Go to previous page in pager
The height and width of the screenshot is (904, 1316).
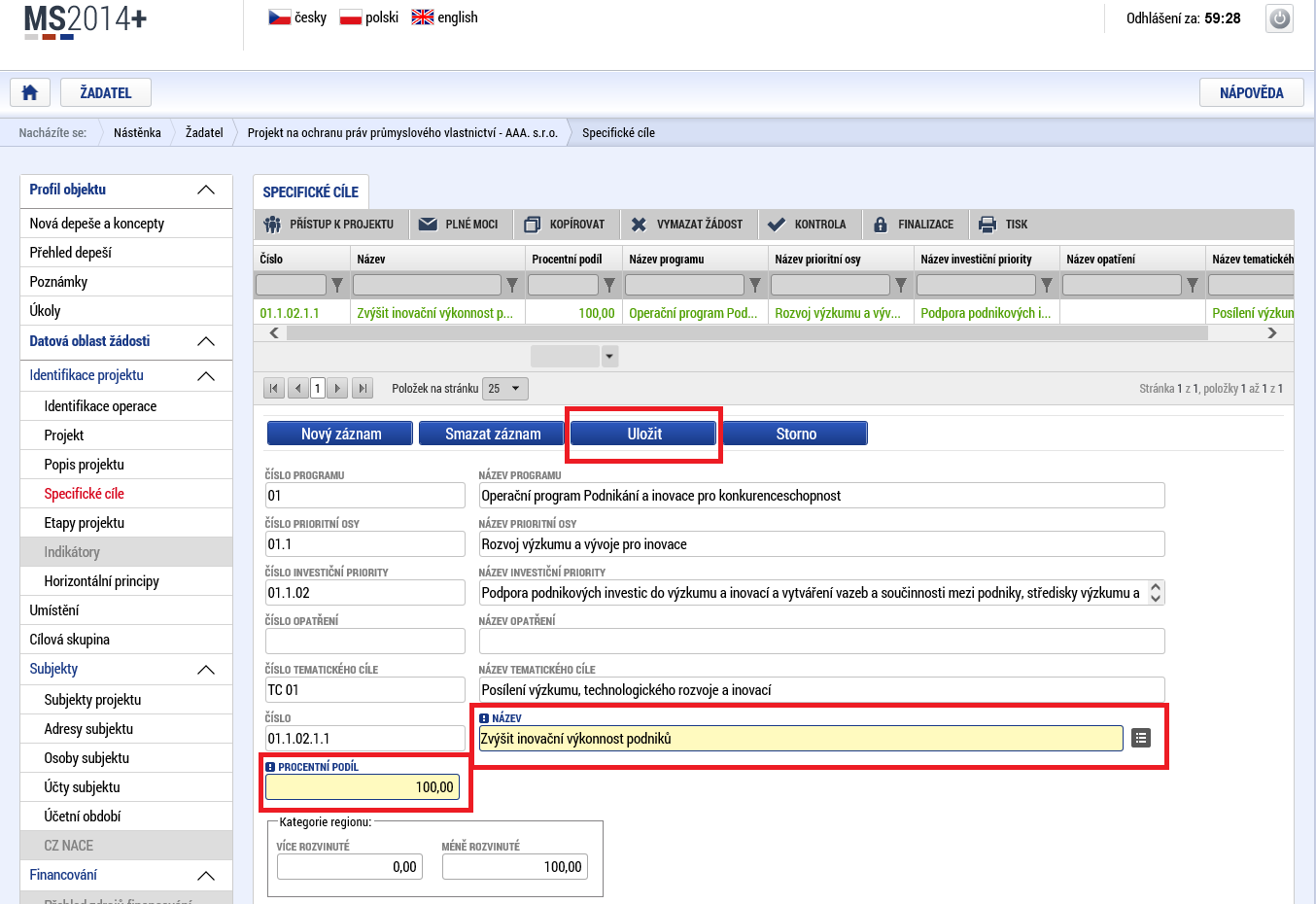(297, 388)
